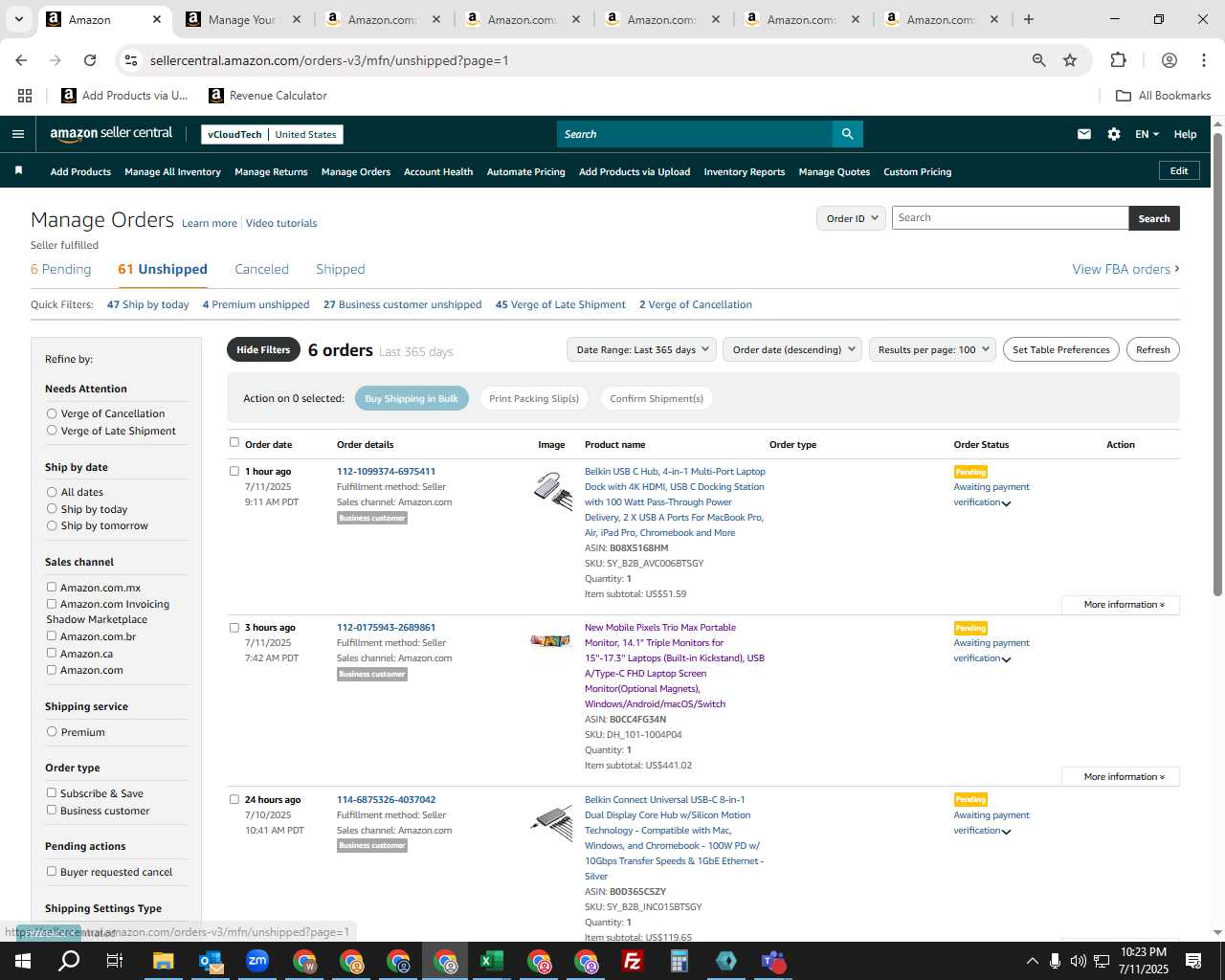Go back with browser back arrow

tap(21, 60)
